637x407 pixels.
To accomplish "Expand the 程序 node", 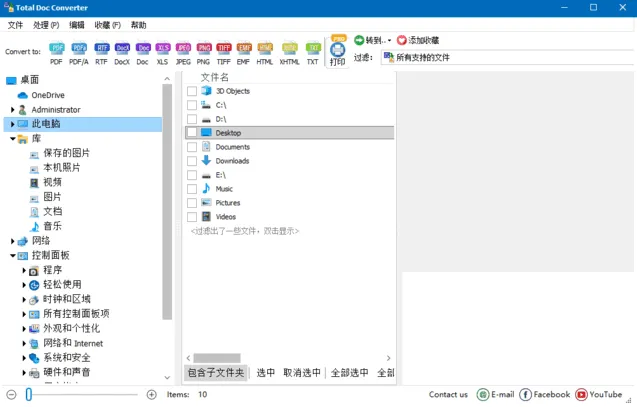I will (24, 270).
